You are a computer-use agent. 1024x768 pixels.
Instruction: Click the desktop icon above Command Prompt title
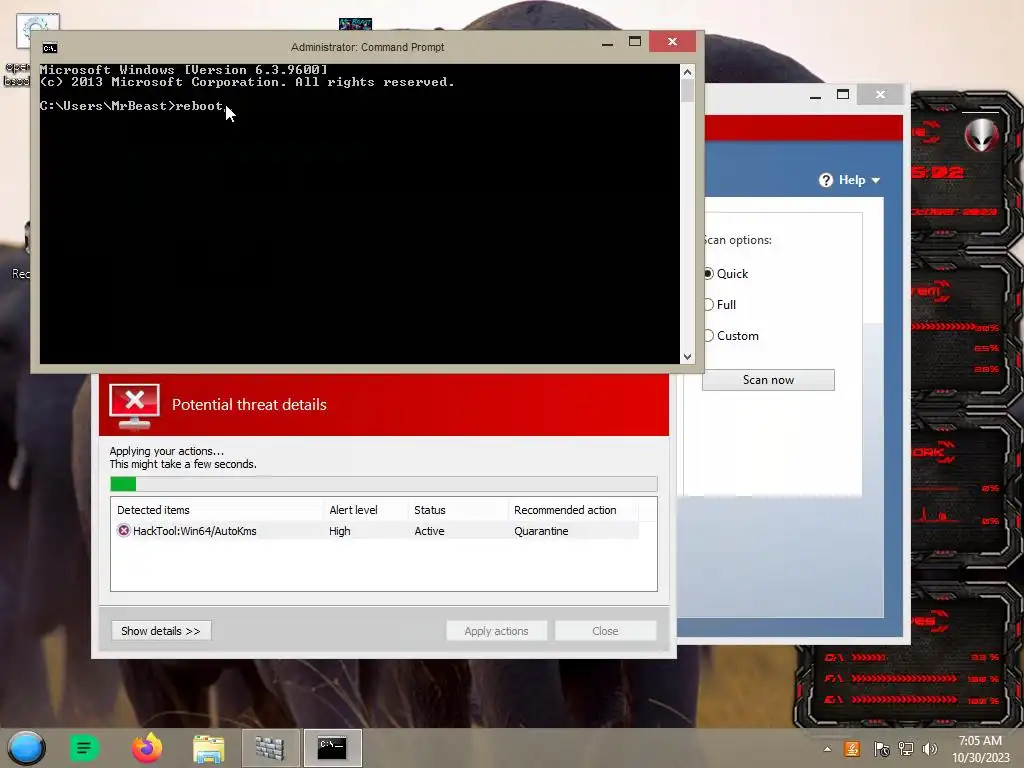click(x=355, y=24)
